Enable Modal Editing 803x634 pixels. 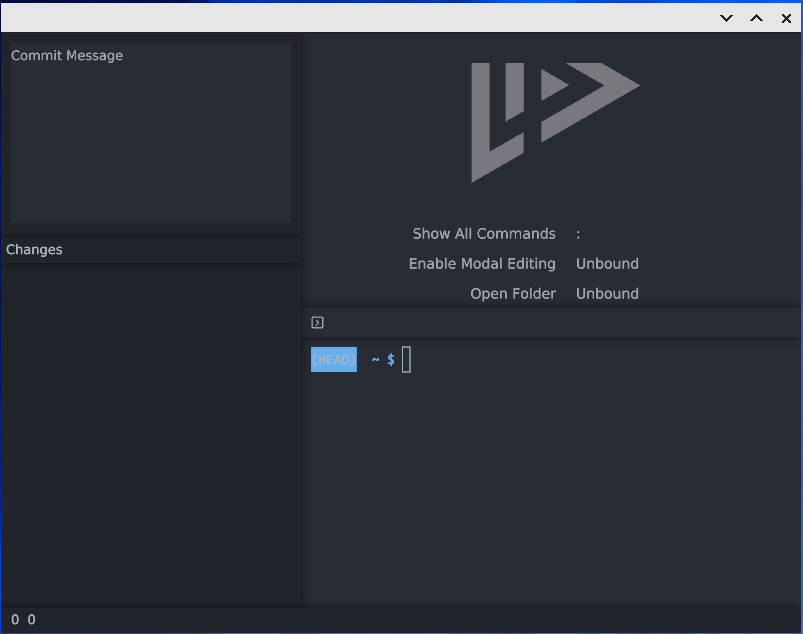[482, 263]
